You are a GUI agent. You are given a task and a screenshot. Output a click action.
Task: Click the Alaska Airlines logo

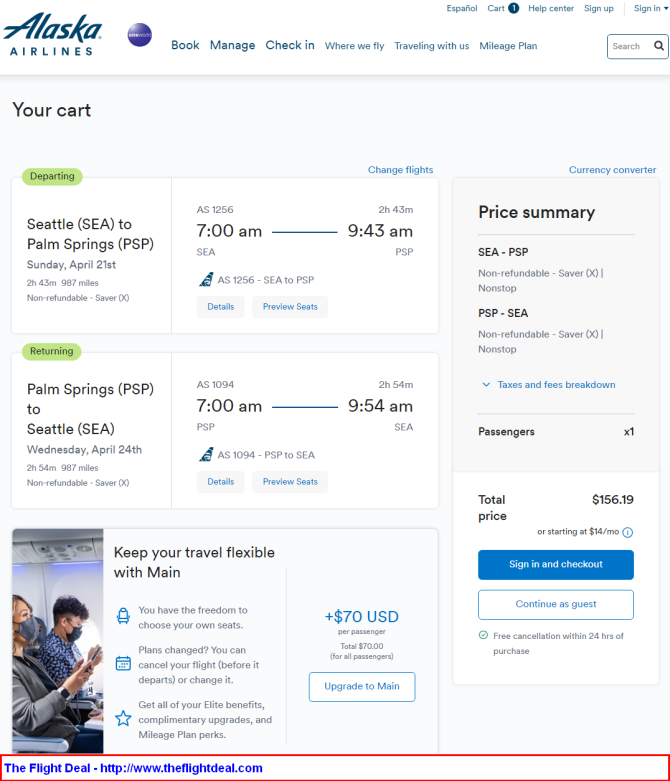[x=52, y=34]
